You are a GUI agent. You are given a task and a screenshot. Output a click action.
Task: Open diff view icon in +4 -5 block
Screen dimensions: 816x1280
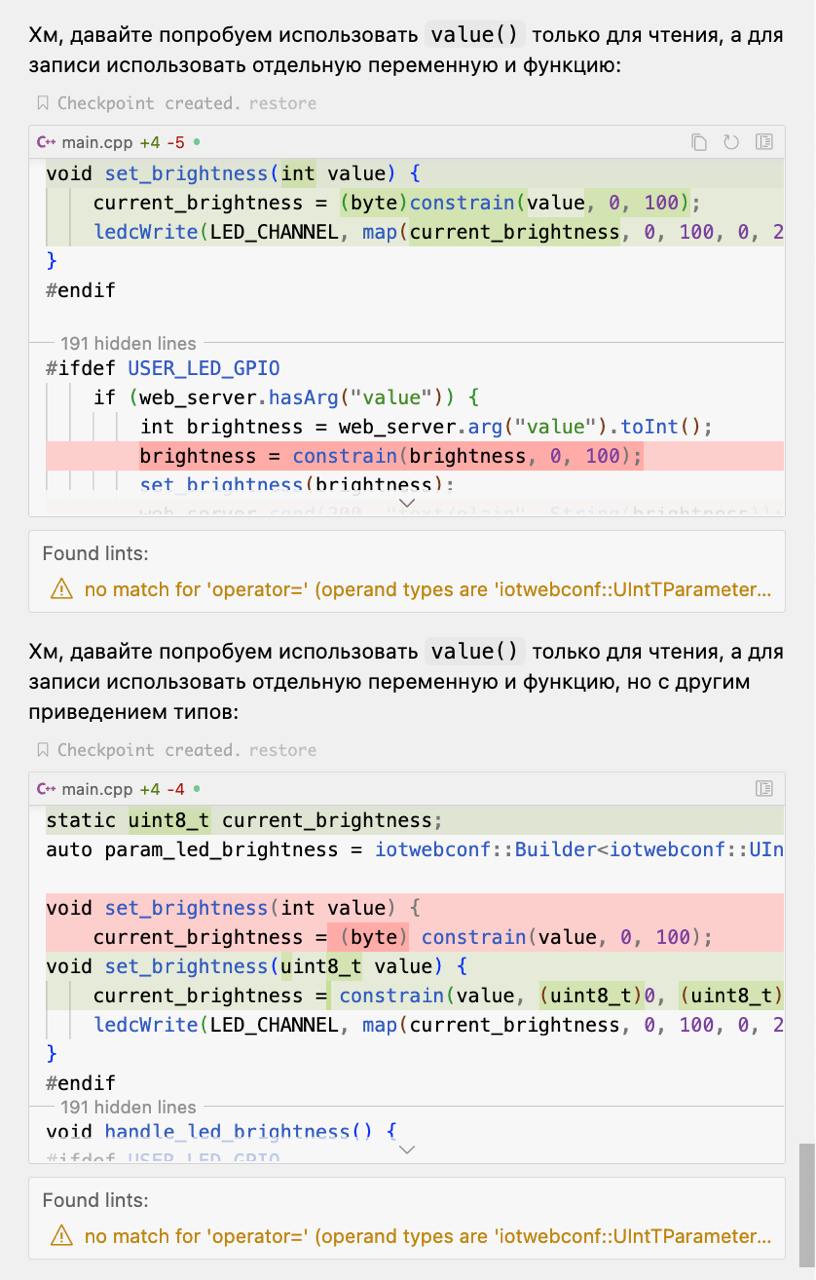764,142
